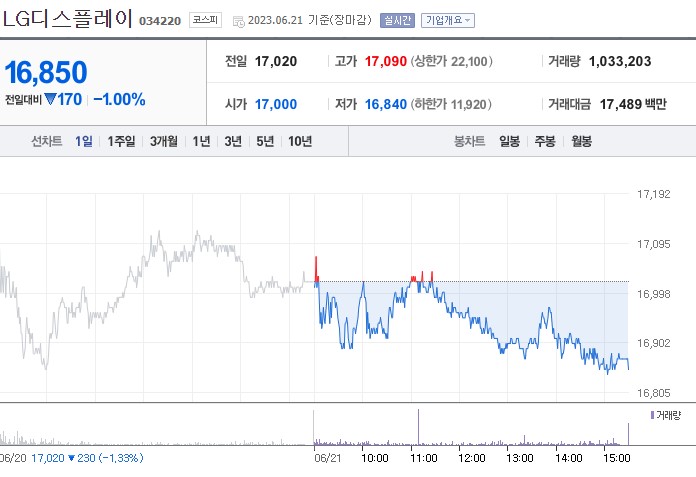
Task: Click the 시가 value 17,000
Action: [x=276, y=104]
